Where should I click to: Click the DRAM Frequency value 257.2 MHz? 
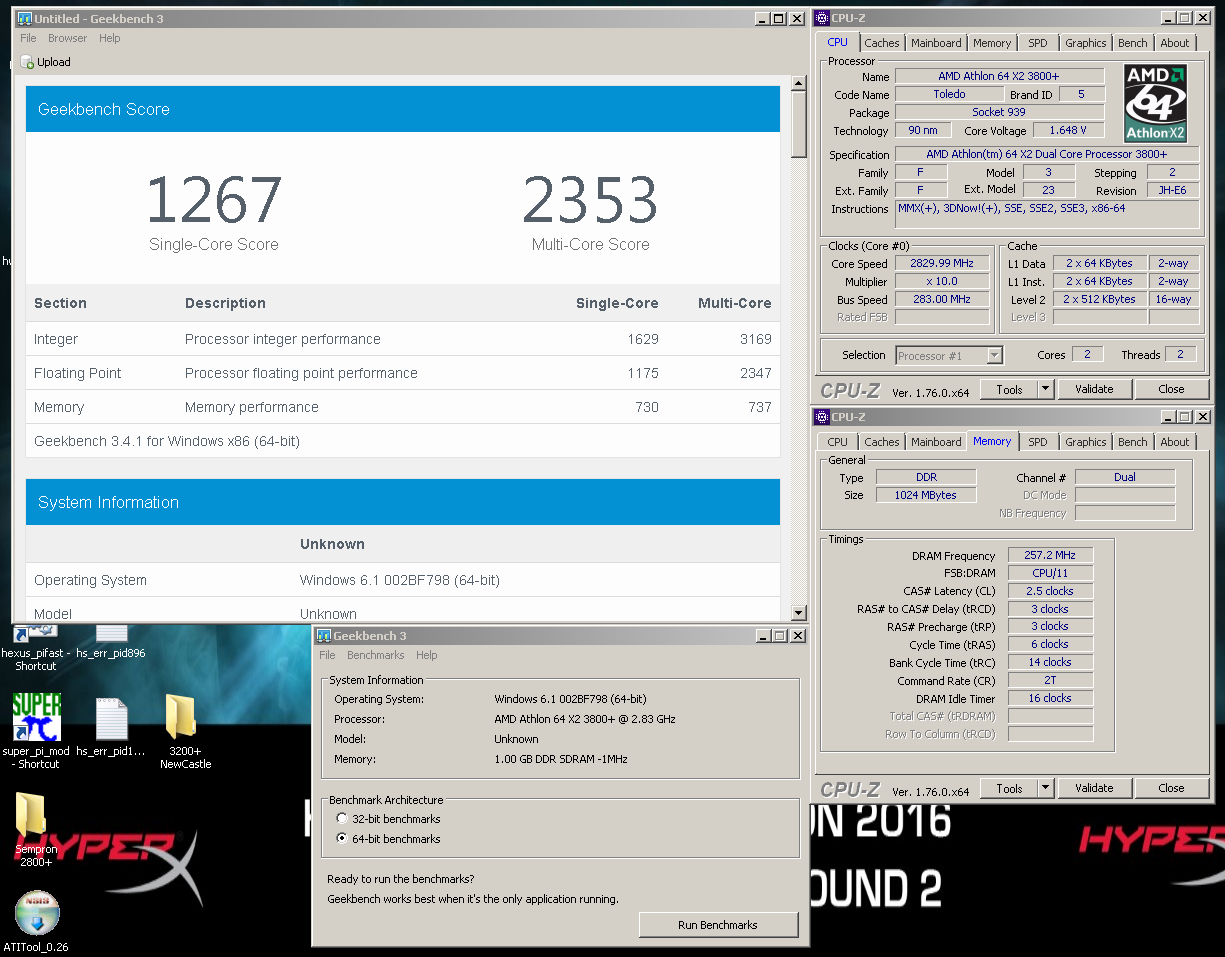1050,555
